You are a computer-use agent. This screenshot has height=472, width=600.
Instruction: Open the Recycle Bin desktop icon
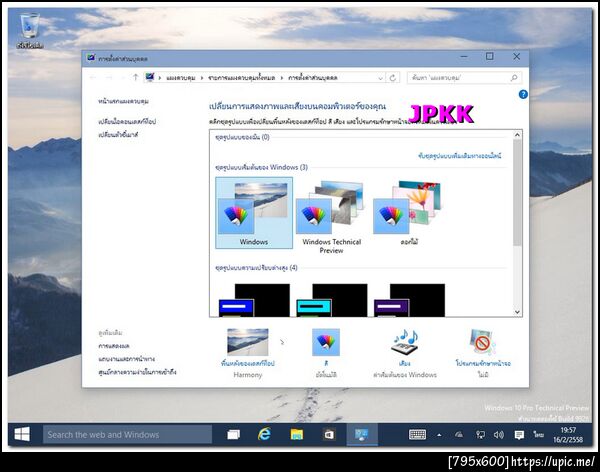coord(29,31)
